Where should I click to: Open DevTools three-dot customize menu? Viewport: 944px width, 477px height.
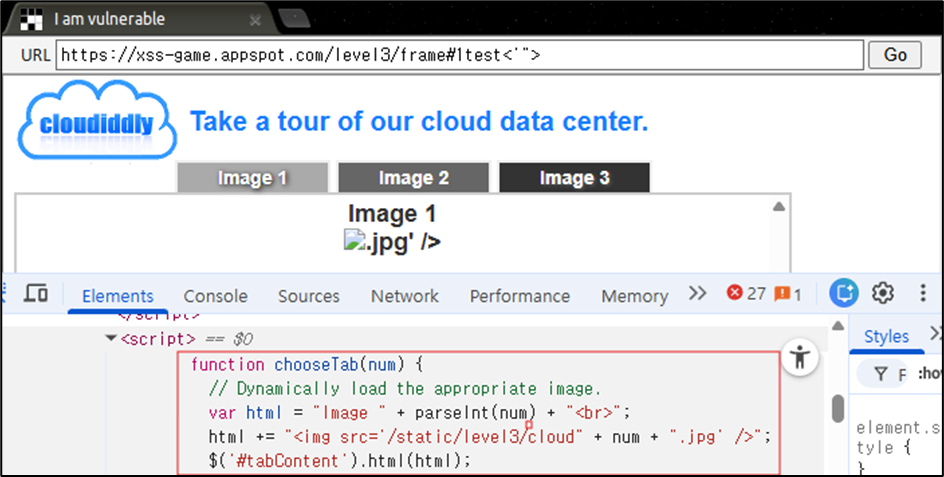click(x=922, y=293)
